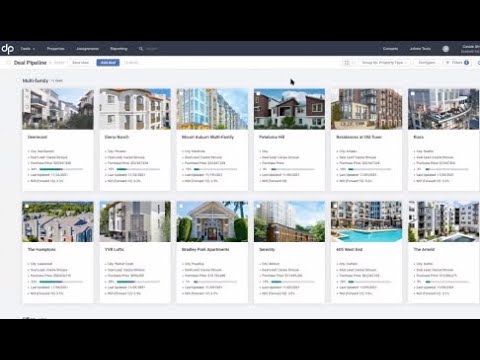Click Bradley Park Apartments Deal Lead line

point(203,270)
